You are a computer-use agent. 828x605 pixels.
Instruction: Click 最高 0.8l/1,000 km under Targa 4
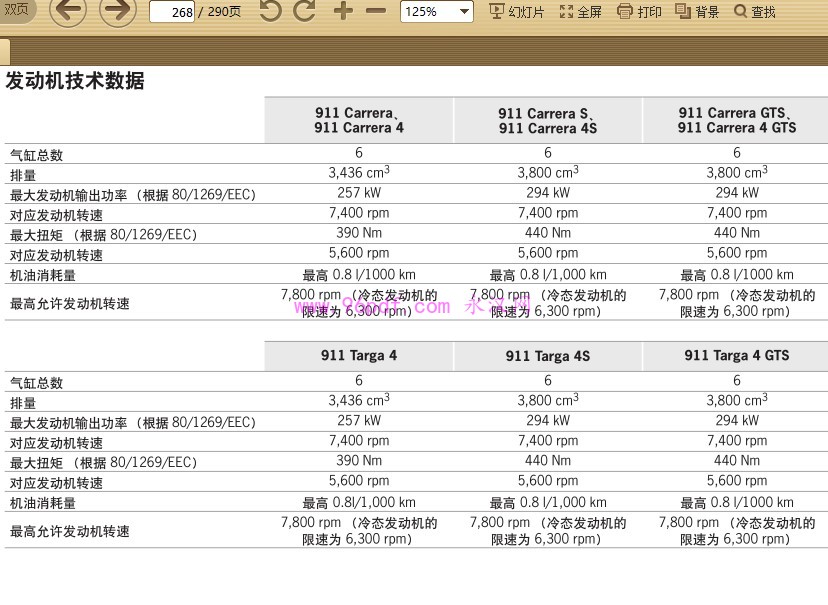tap(359, 502)
